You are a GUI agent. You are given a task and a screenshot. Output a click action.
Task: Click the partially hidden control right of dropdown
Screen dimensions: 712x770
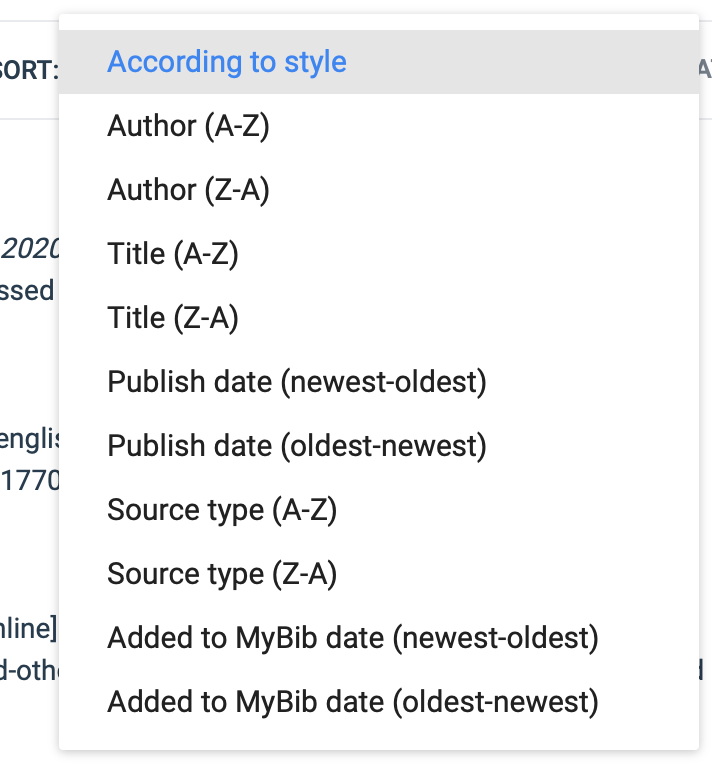(x=704, y=69)
